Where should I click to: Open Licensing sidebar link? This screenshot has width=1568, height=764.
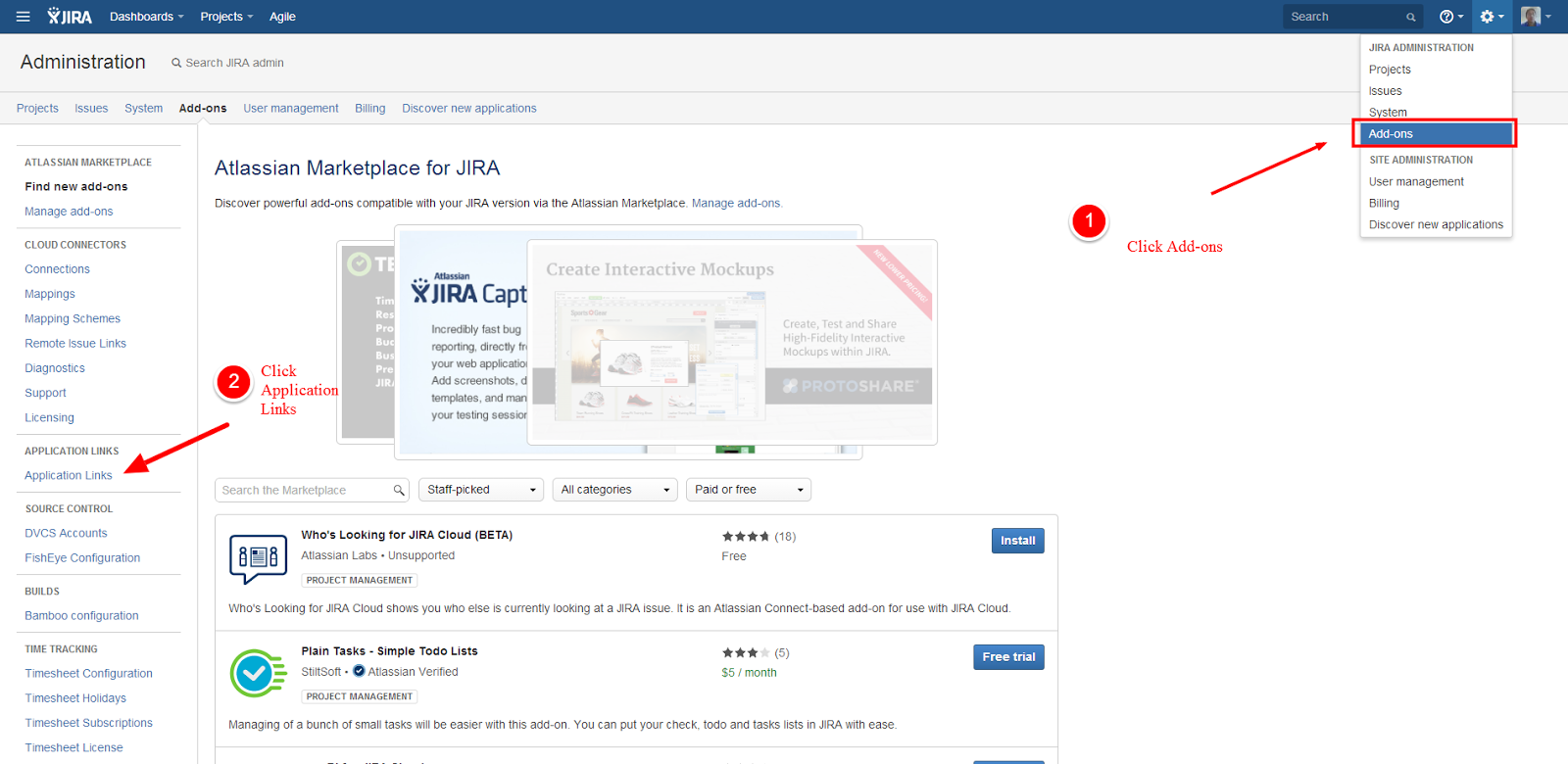pos(49,418)
